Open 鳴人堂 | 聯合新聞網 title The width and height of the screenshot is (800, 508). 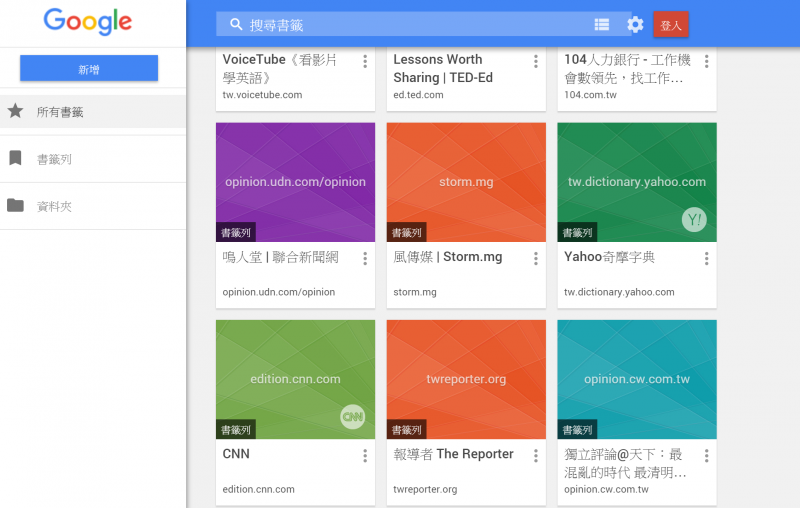[x=280, y=257]
